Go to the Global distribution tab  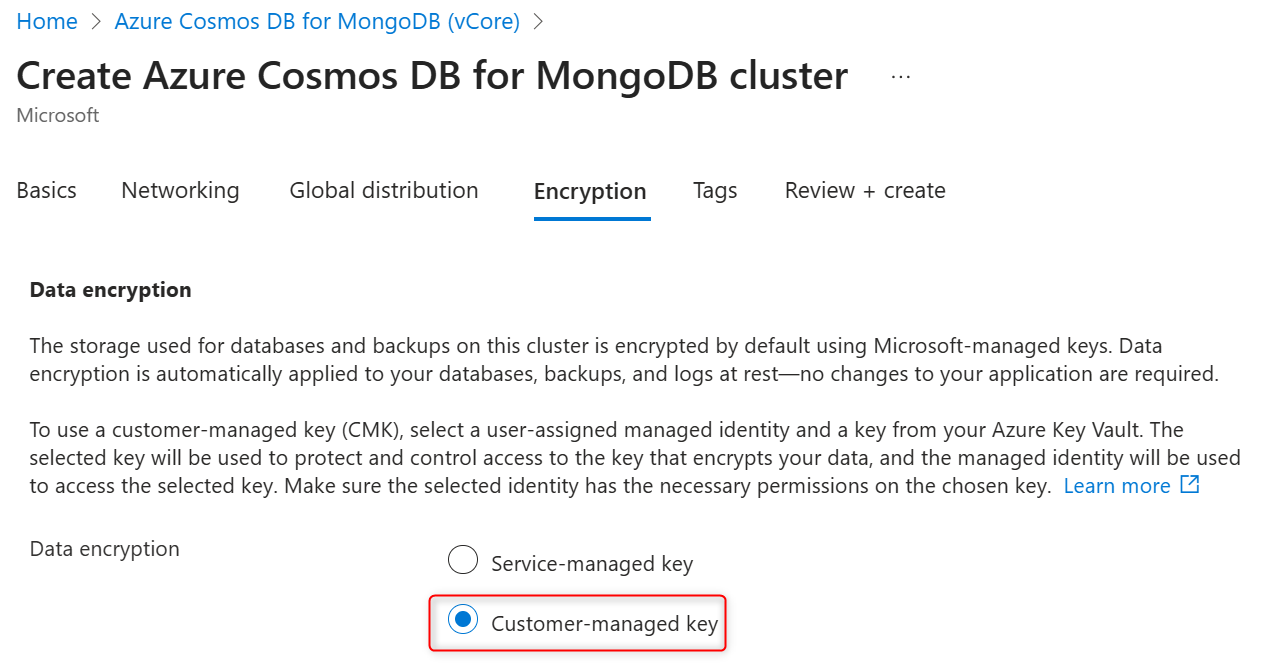[384, 190]
